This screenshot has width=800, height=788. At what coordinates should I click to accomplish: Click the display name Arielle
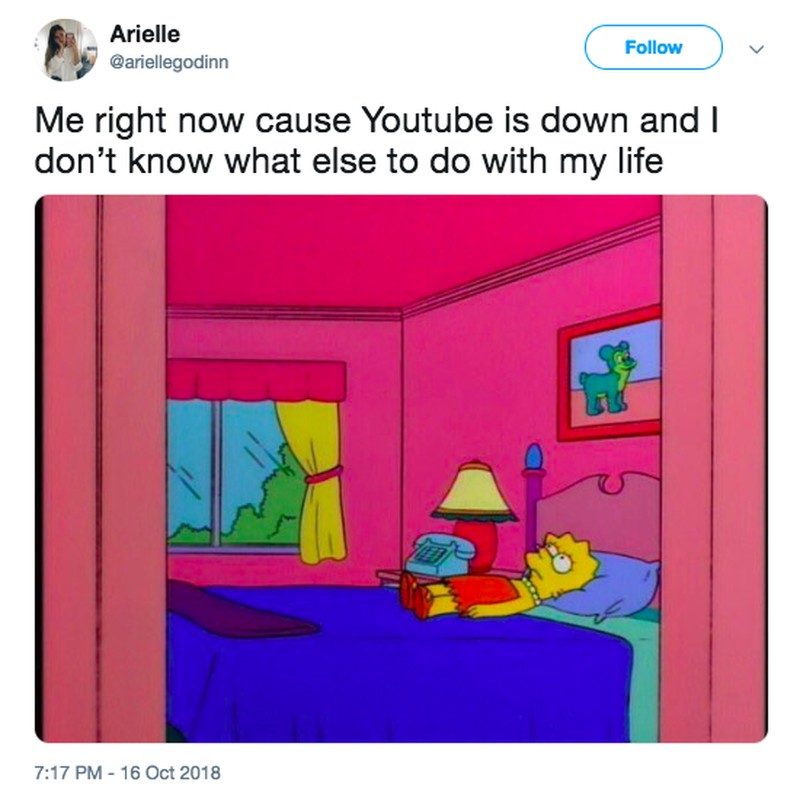[145, 34]
